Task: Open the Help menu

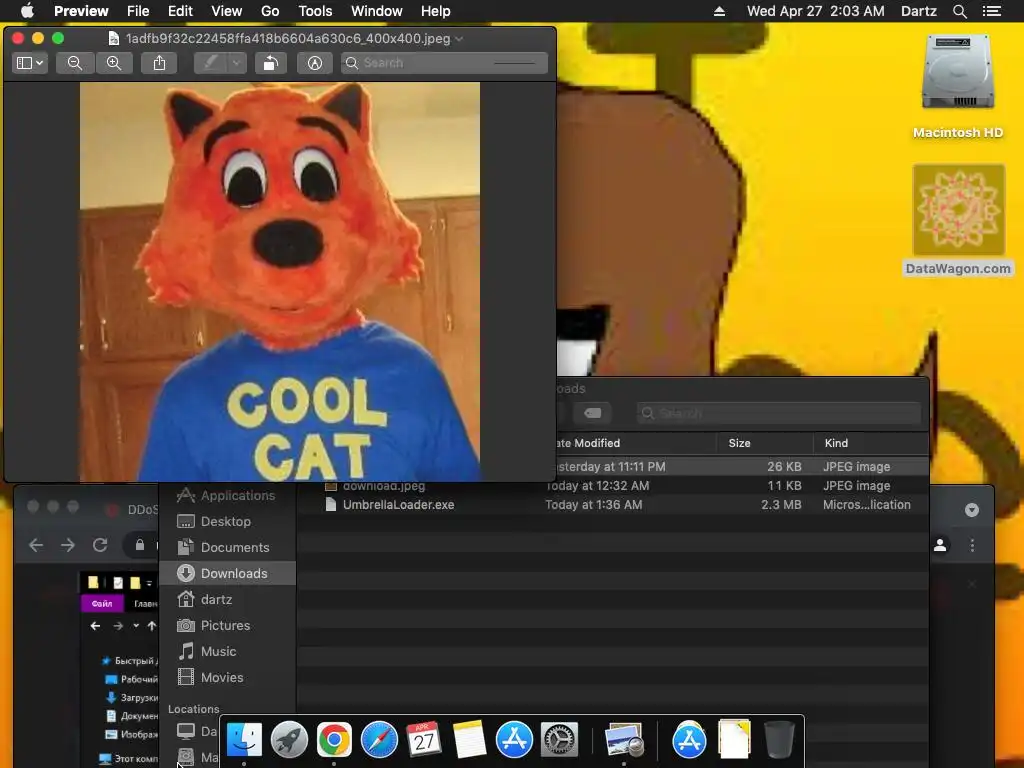Action: click(436, 11)
